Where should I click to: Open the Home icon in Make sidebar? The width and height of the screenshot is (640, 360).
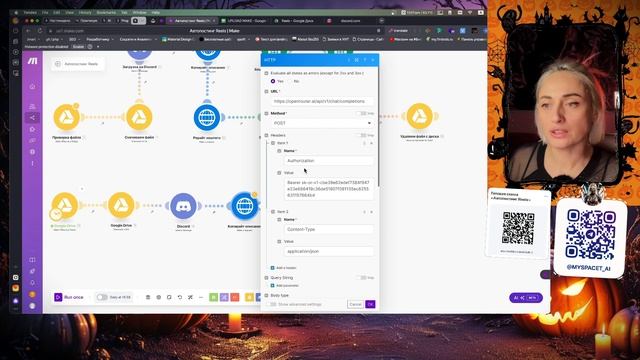(32, 87)
